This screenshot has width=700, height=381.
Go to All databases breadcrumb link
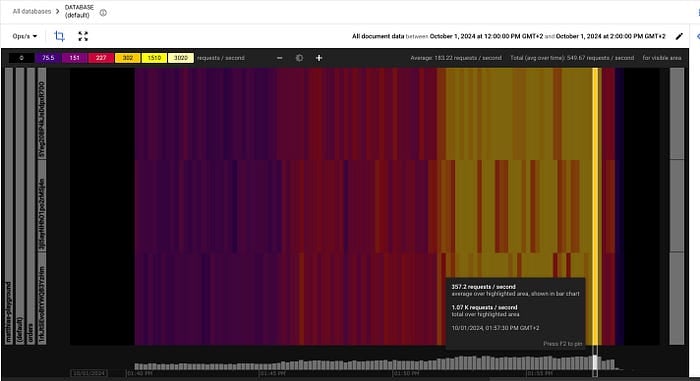coord(32,11)
